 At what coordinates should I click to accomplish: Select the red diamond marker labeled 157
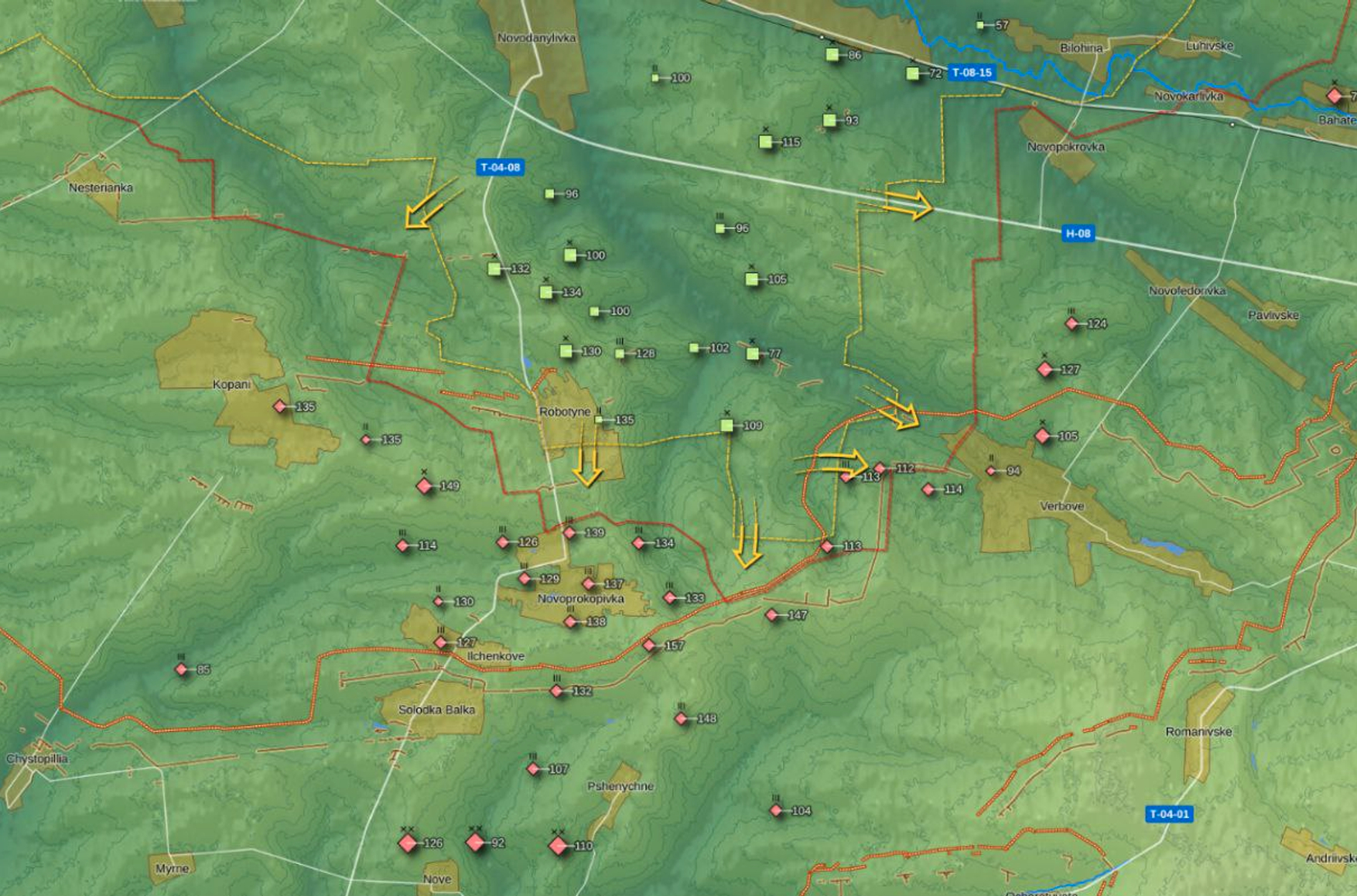pyautogui.click(x=650, y=645)
